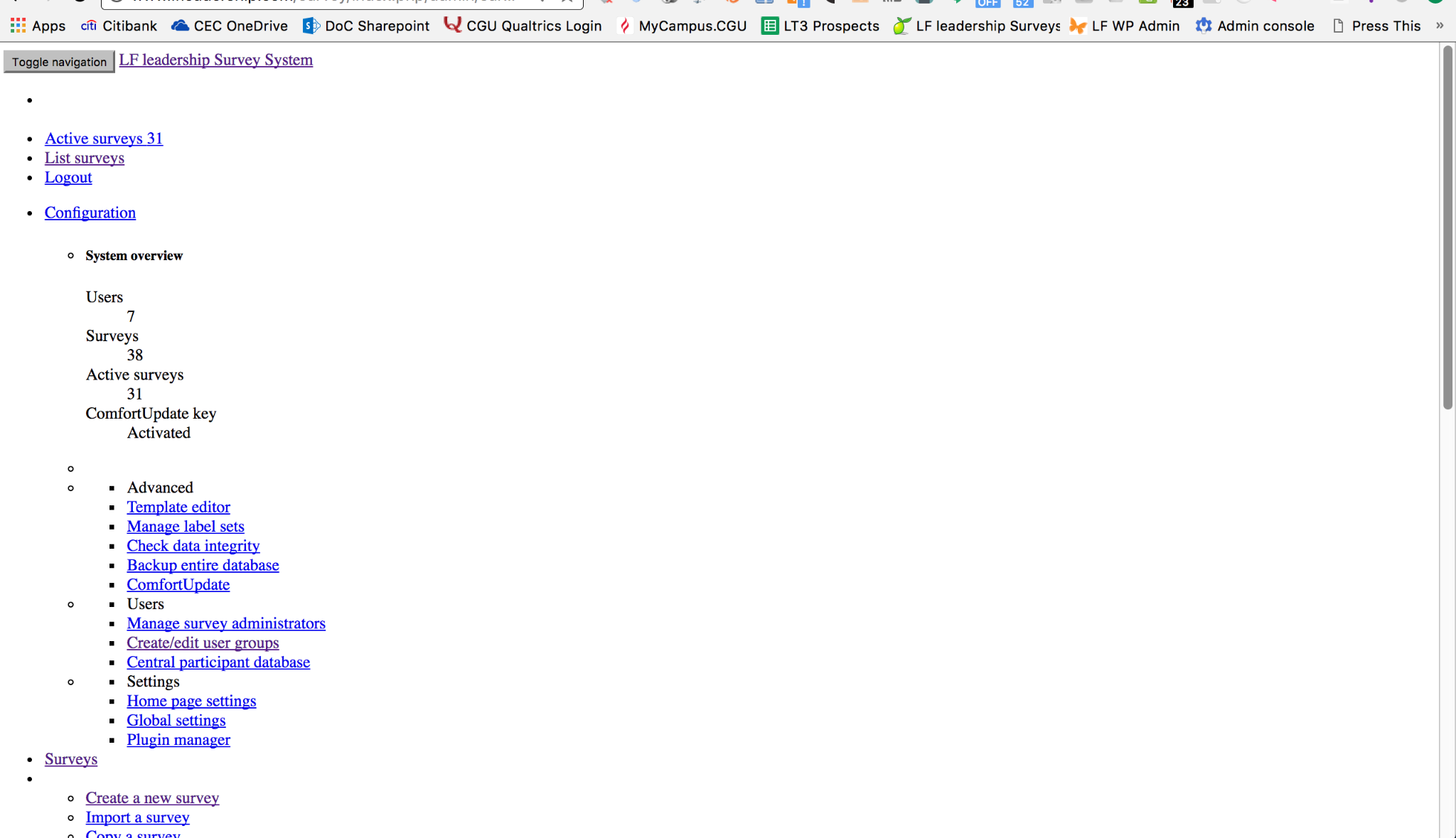The height and width of the screenshot is (838, 1456).
Task: Expand the Configuration menu
Action: 90,213
